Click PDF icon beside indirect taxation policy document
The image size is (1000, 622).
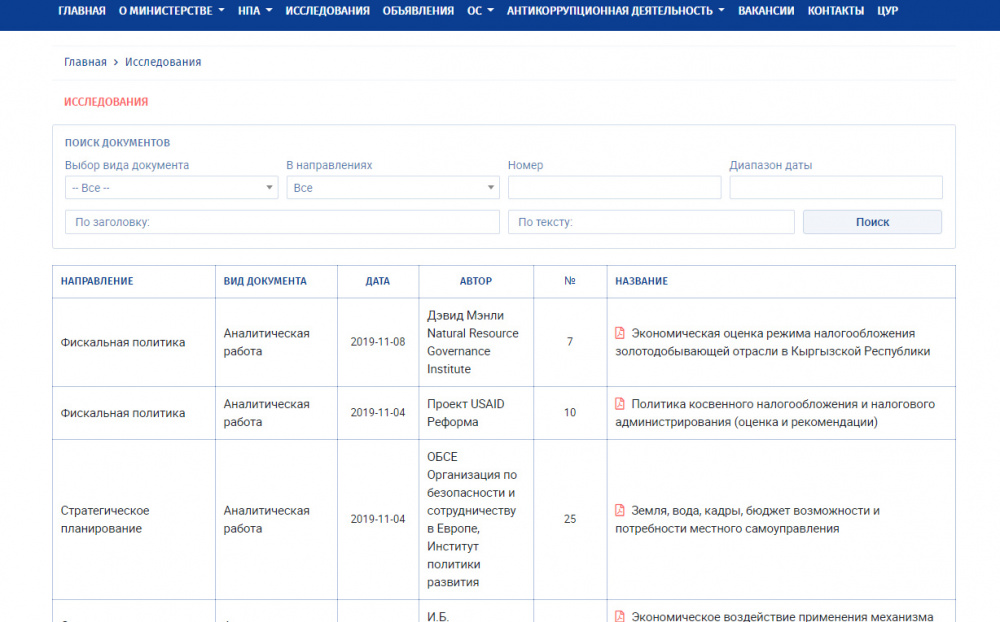[620, 404]
